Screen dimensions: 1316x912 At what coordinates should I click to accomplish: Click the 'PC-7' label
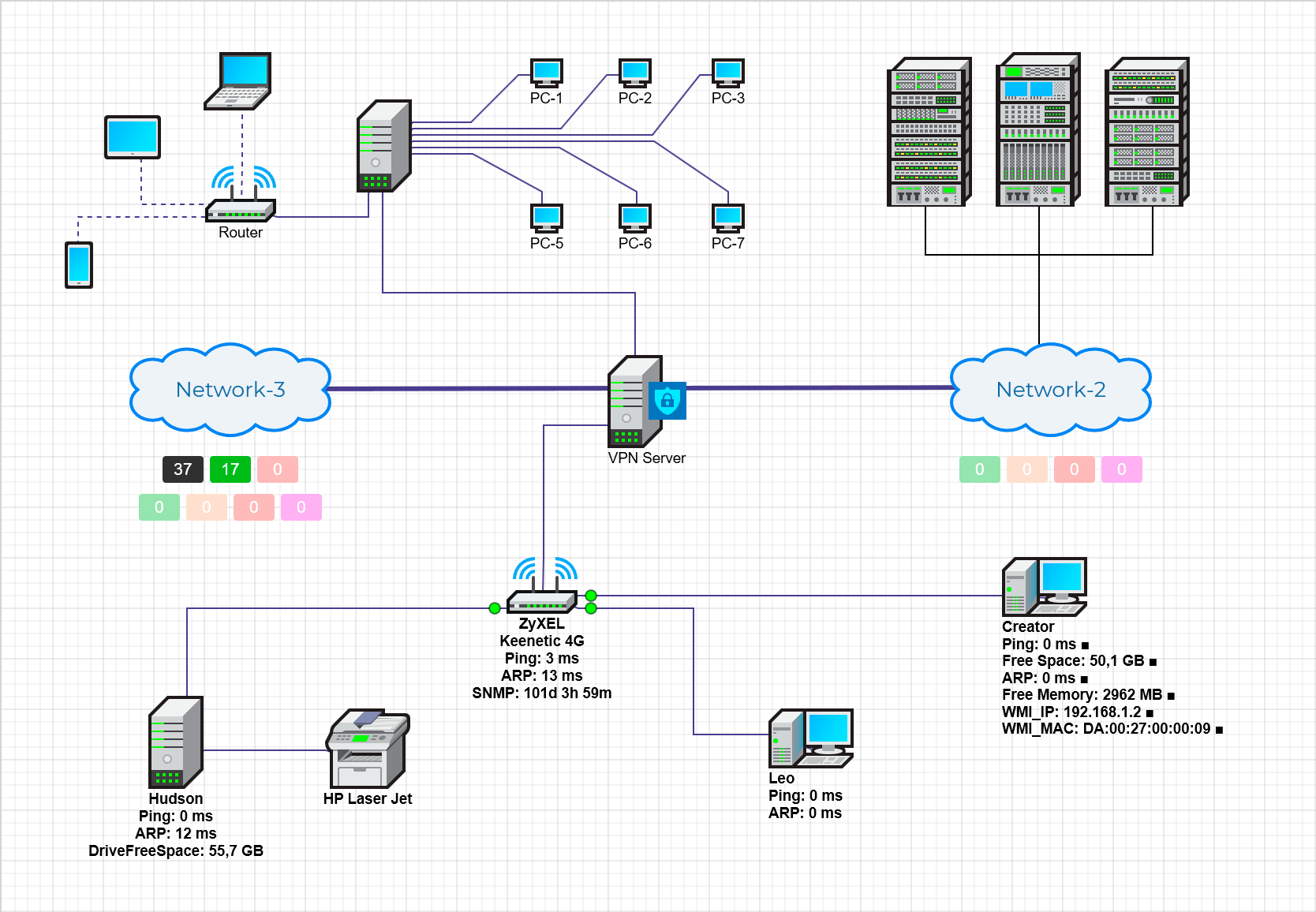(728, 243)
